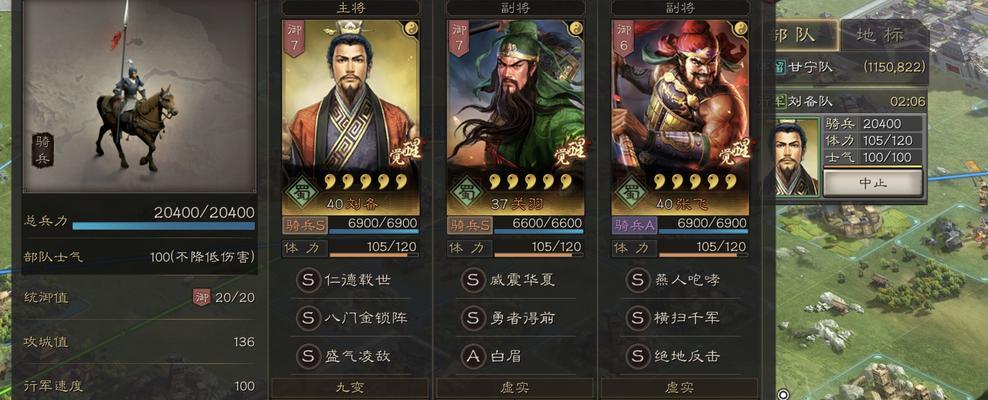988x400 pixels.
Task: Click the 中止 abort button
Action: (x=873, y=183)
